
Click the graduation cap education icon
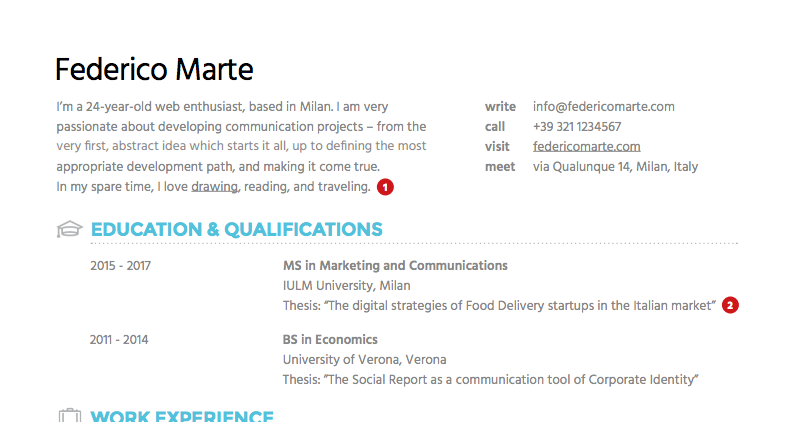click(x=70, y=229)
